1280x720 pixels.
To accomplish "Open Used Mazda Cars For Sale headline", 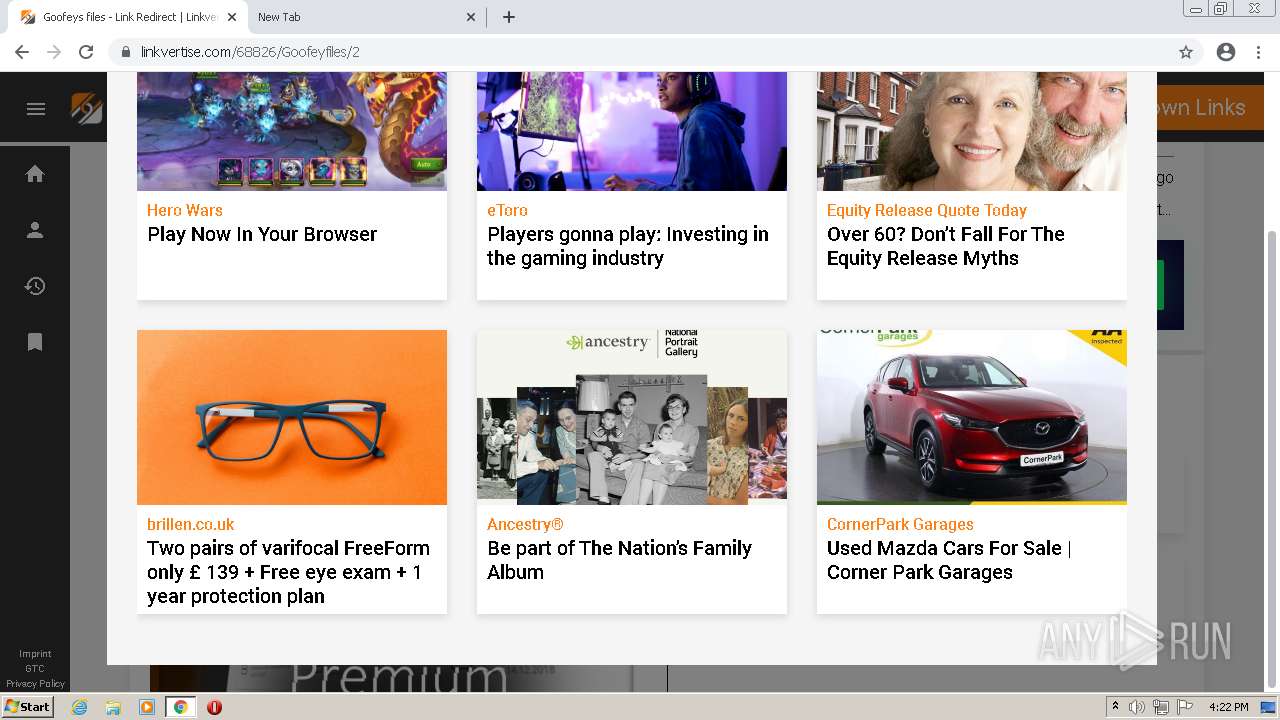I will point(949,560).
